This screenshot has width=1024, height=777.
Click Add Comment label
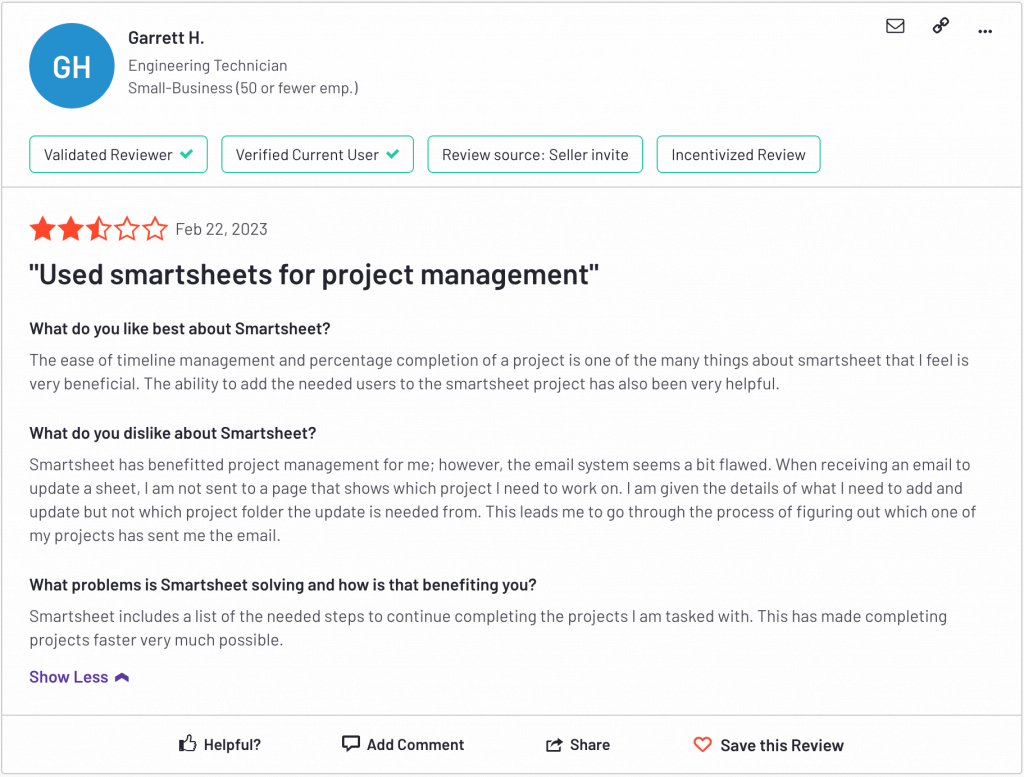(415, 744)
